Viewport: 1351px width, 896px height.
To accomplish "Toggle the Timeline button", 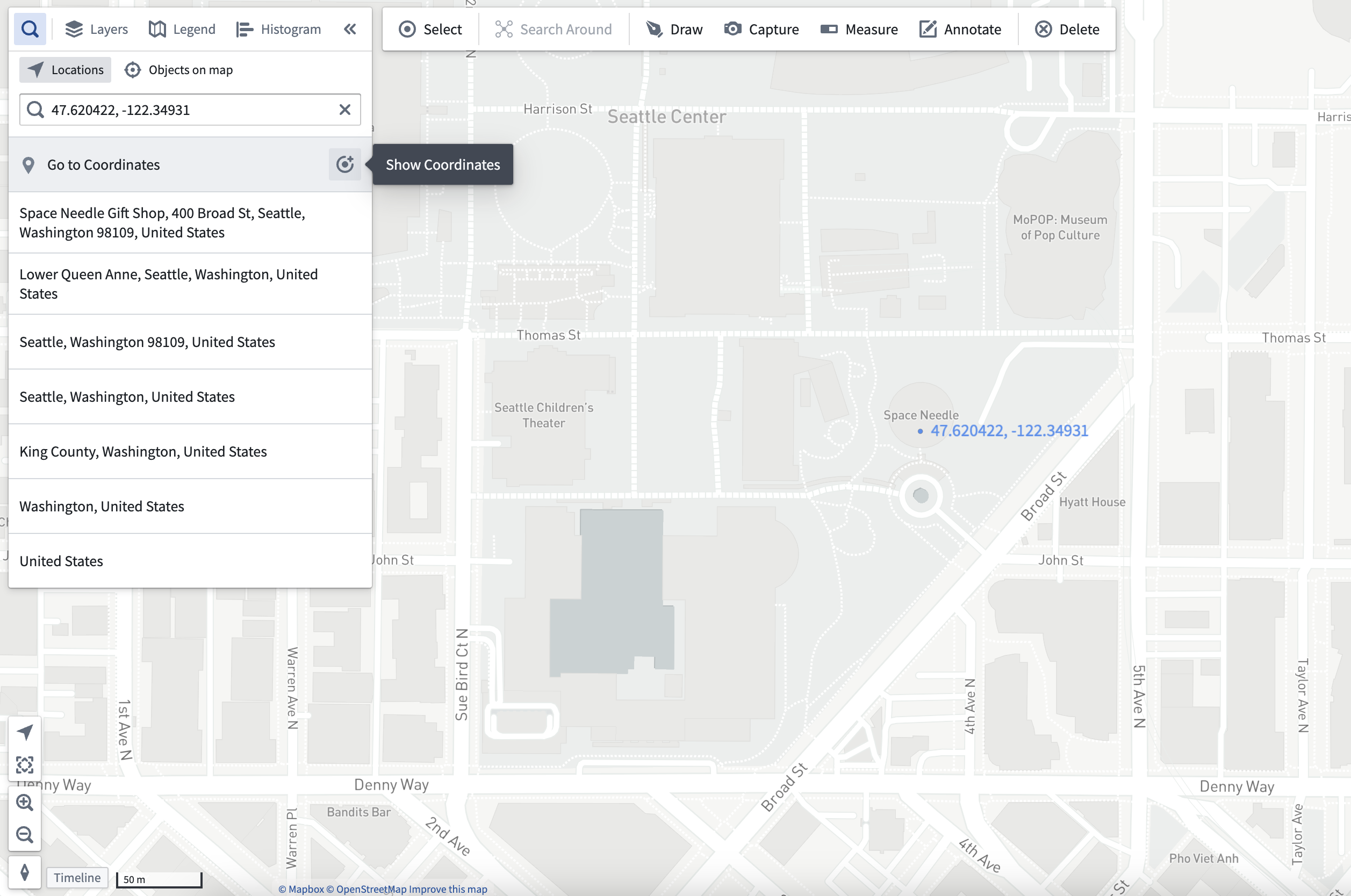I will click(x=77, y=878).
